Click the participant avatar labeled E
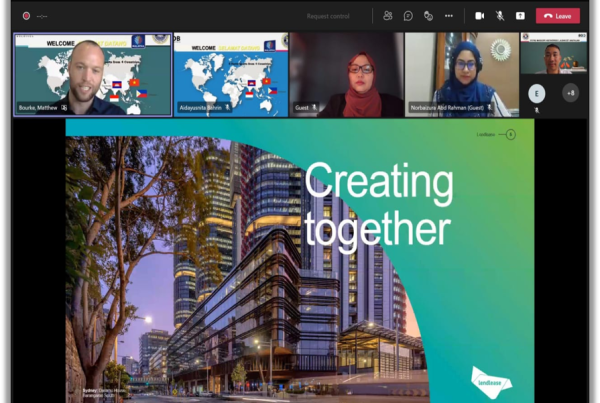600x403 pixels. click(x=536, y=93)
